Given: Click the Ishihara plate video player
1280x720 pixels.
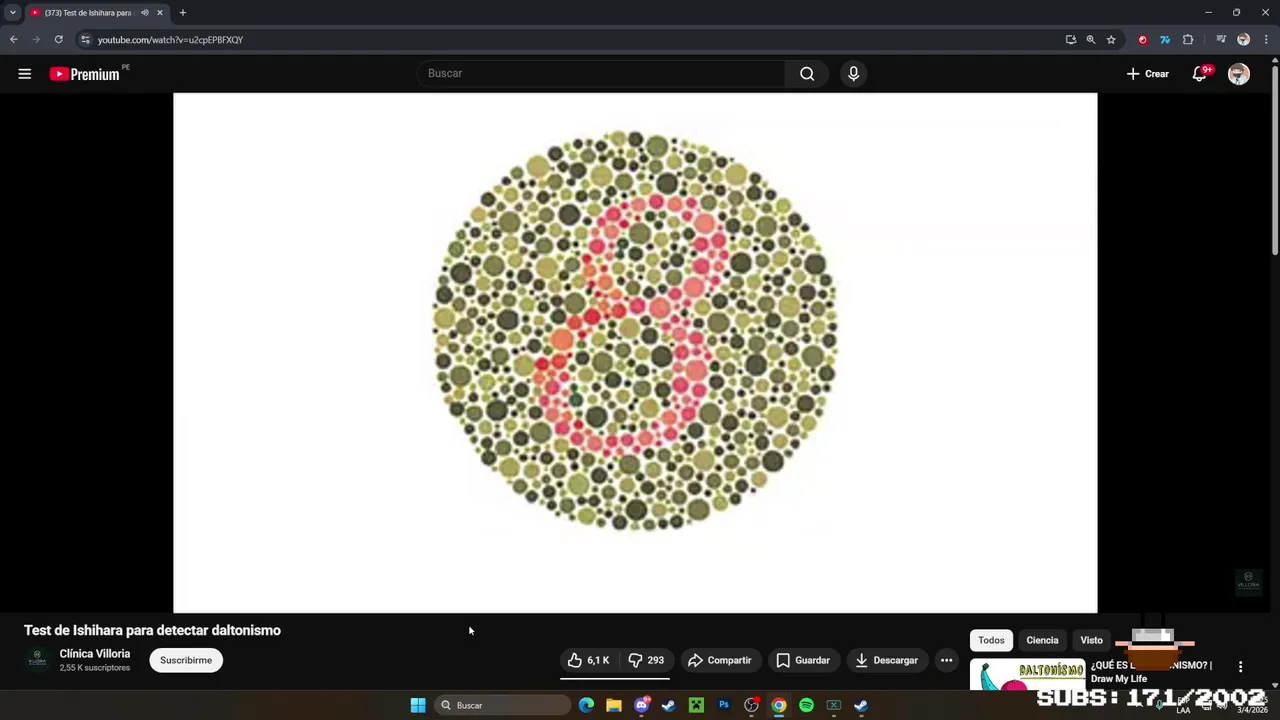Looking at the screenshot, I should pos(635,352).
